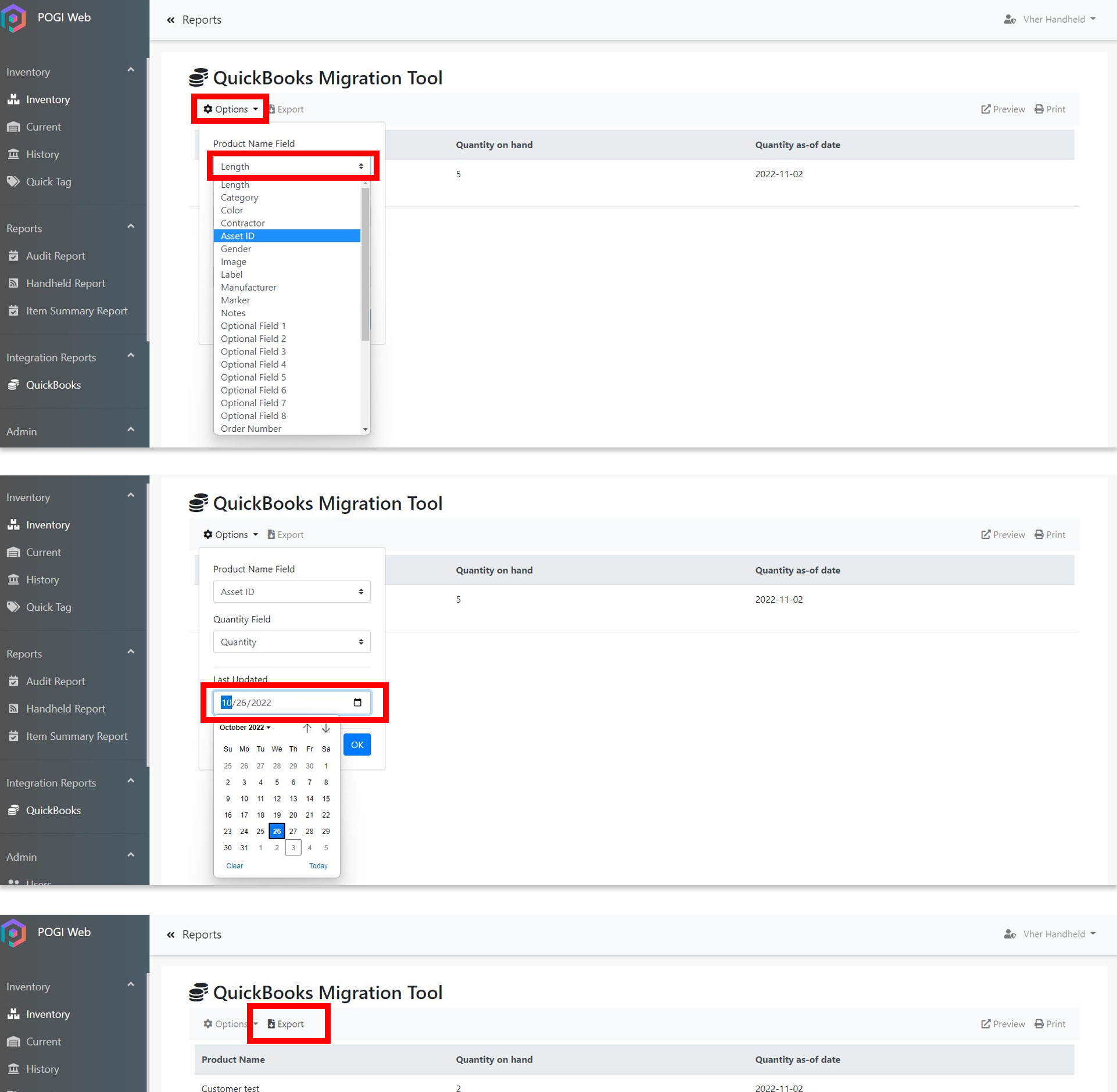Image resolution: width=1117 pixels, height=1092 pixels.
Task: Click the calendar's previous month up arrow
Action: click(x=307, y=728)
